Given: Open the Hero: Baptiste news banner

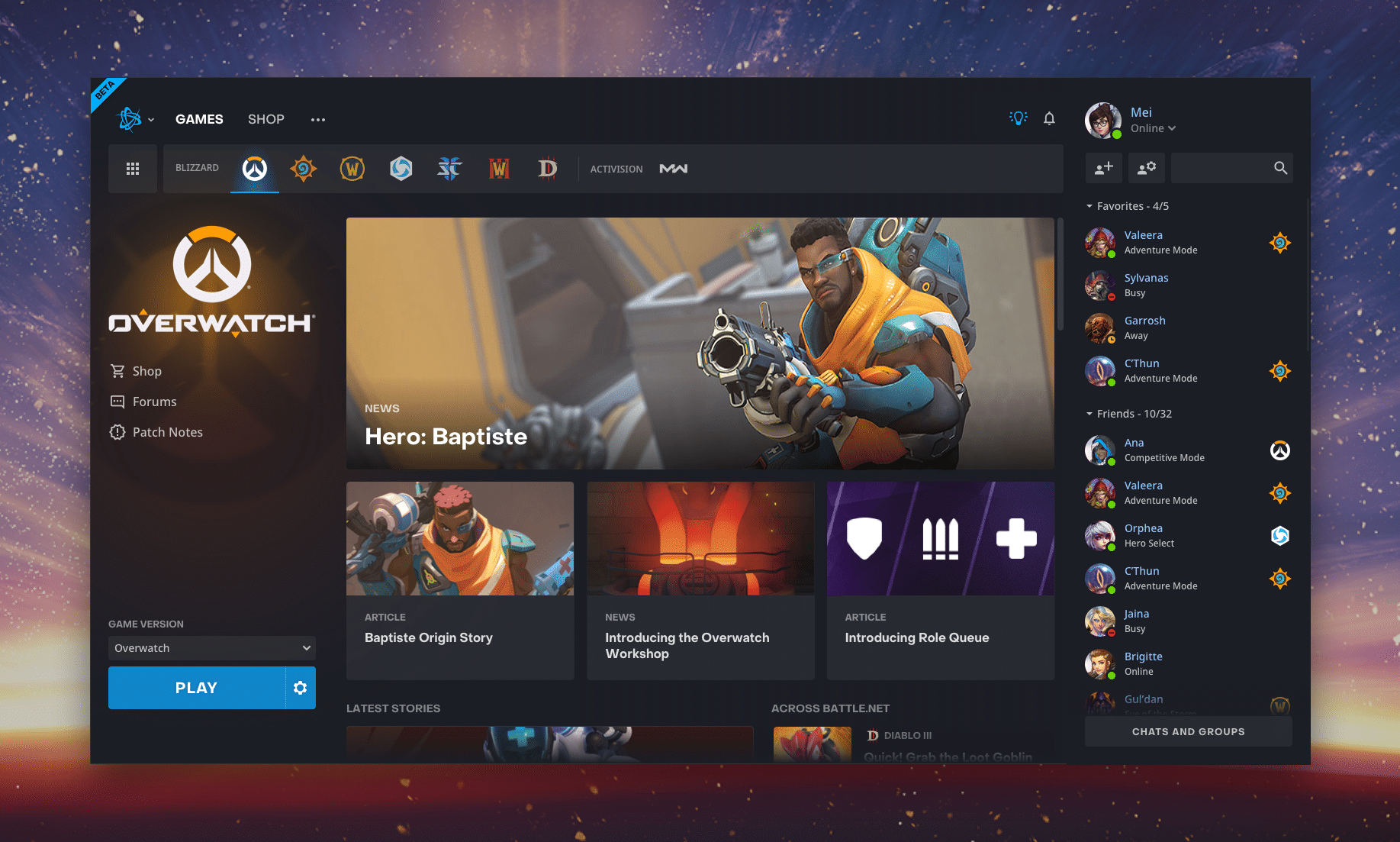Looking at the screenshot, I should click(700, 344).
